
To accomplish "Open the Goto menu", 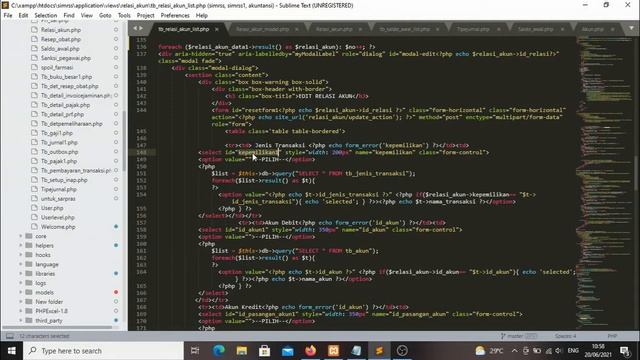I will (x=105, y=16).
